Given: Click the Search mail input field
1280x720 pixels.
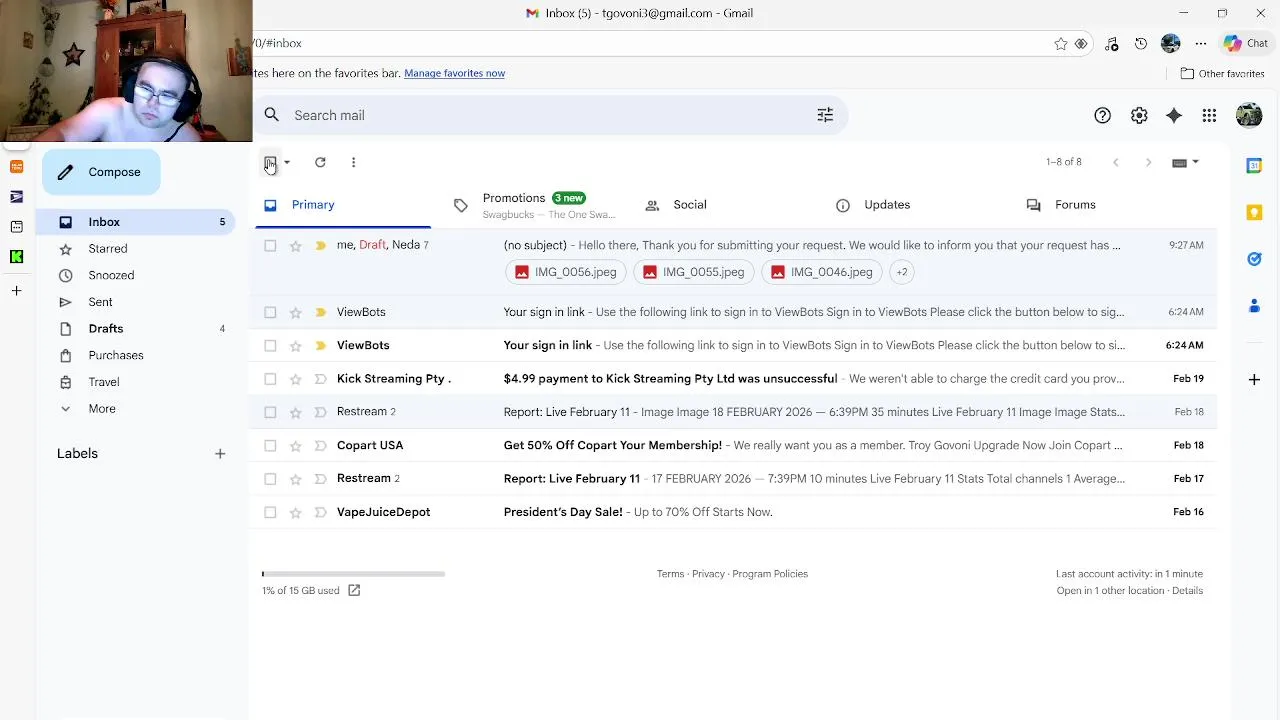Looking at the screenshot, I should point(550,115).
